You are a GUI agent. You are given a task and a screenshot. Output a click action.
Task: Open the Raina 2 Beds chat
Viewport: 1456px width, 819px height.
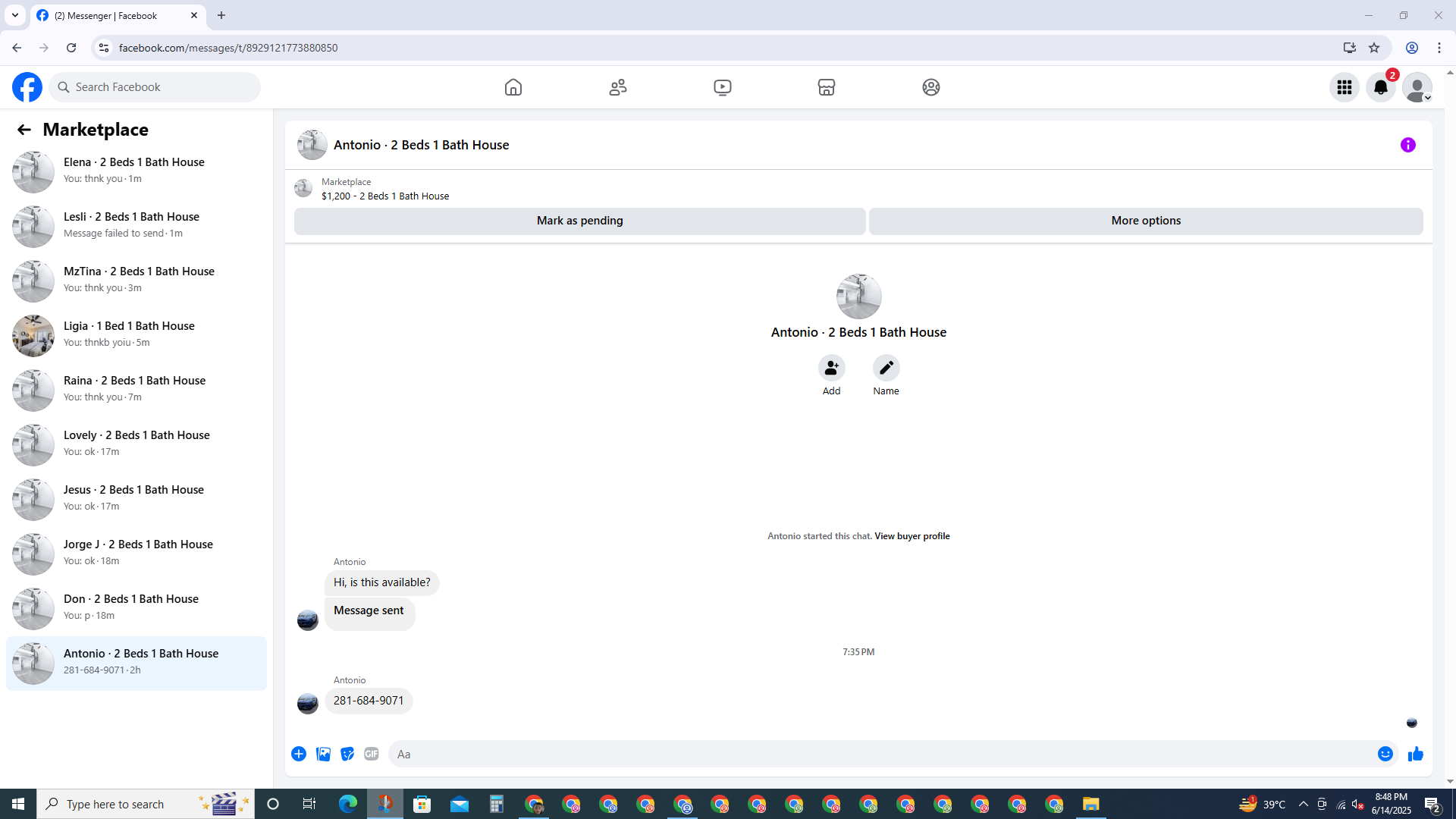click(x=136, y=390)
